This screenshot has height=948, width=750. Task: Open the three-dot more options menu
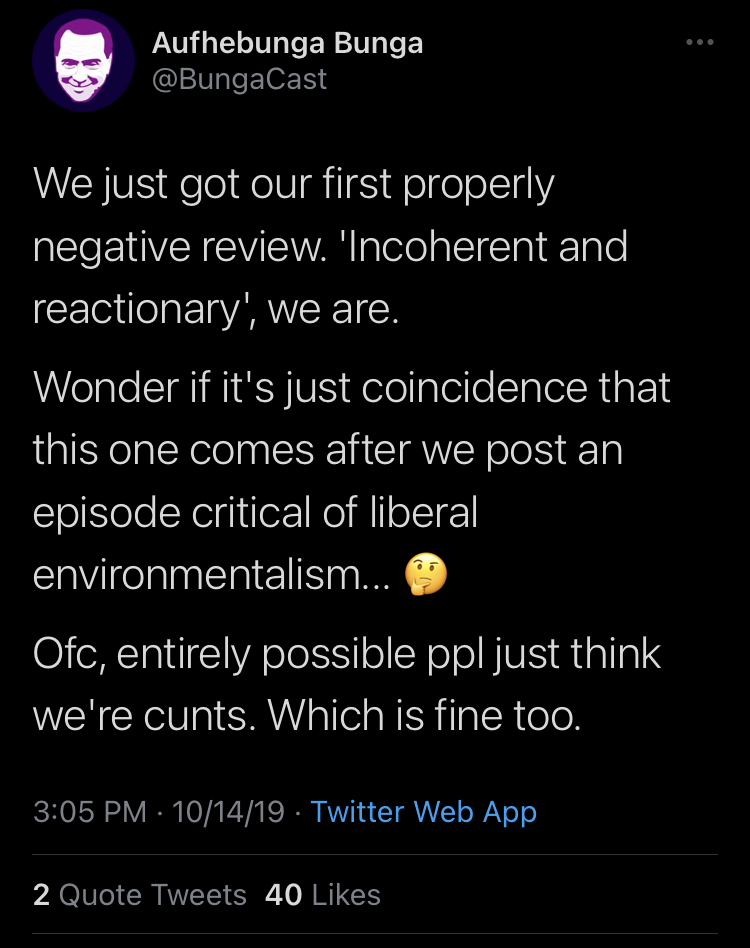pos(699,43)
